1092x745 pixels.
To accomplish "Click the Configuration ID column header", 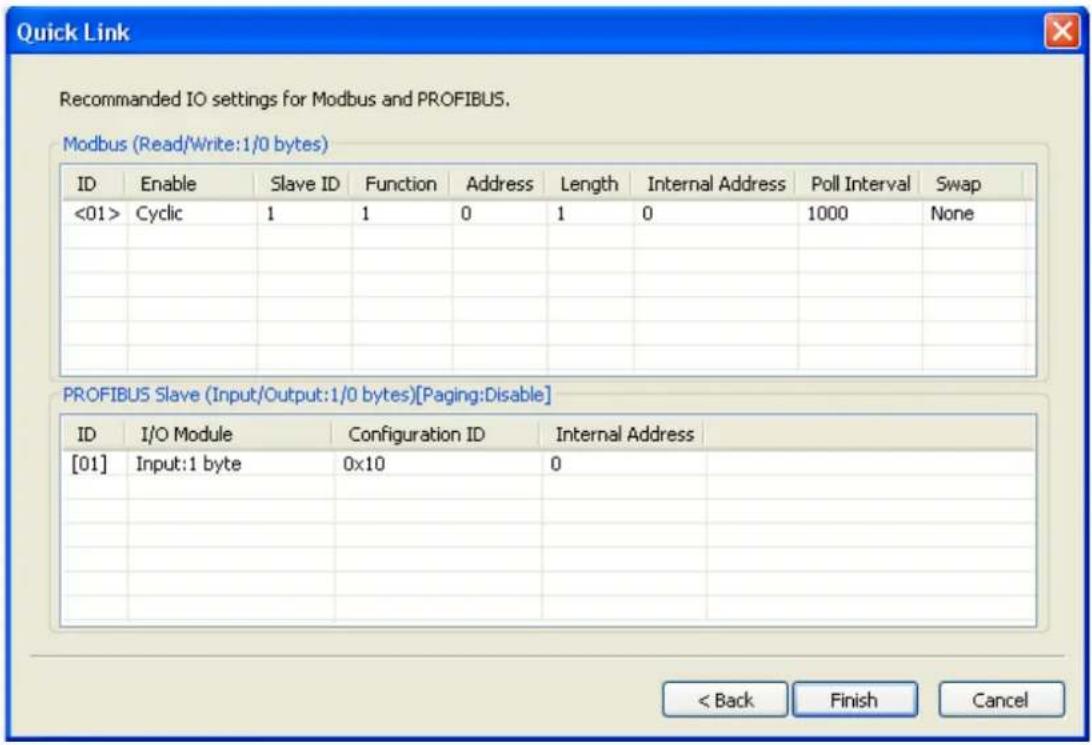I will [435, 434].
